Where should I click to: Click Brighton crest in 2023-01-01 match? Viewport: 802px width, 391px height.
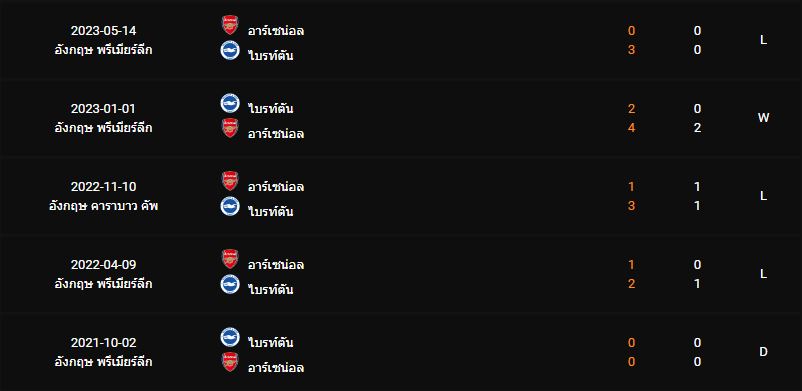[230, 103]
